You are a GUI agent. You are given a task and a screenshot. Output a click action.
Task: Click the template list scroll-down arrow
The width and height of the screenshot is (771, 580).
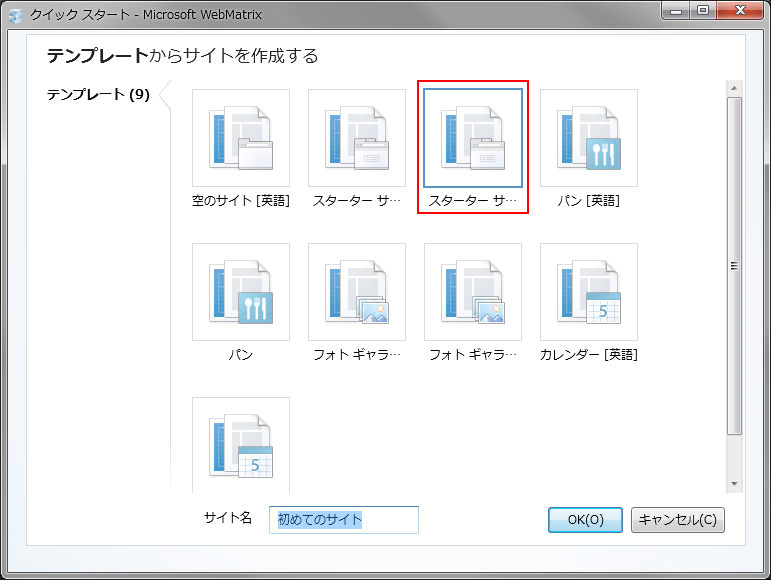(x=734, y=484)
